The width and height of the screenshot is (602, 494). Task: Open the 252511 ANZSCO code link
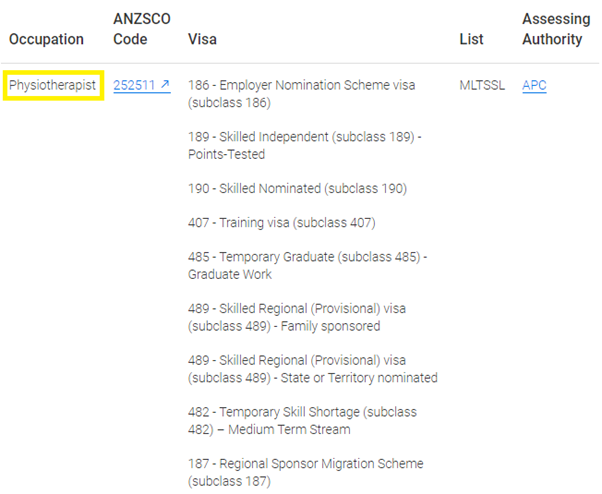pyautogui.click(x=134, y=85)
